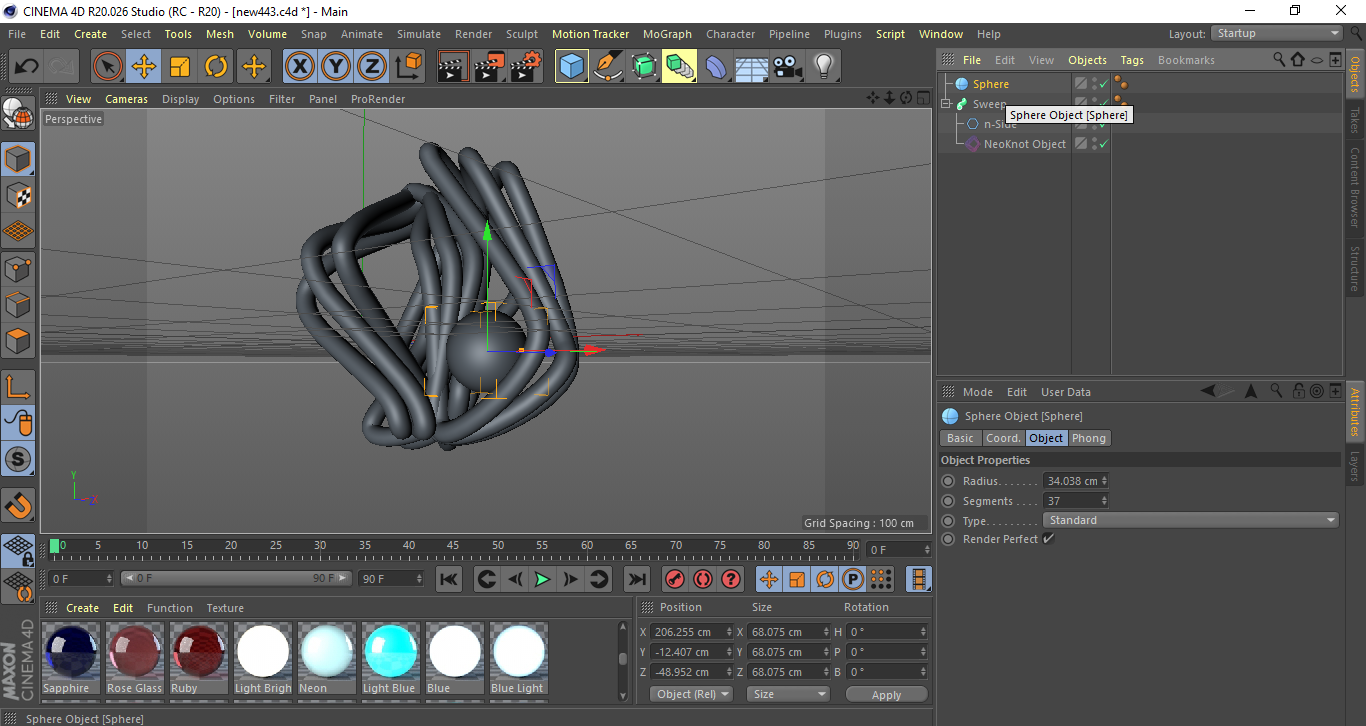Toggle Enable Snap magnet icon
Screen dimensions: 1366x726
(x=18, y=505)
